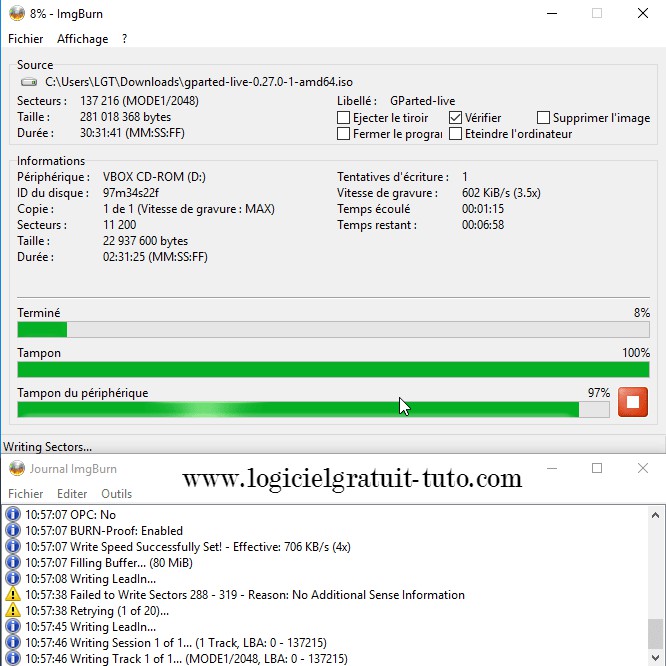This screenshot has width=666, height=666.
Task: Click the 00:06:58 remaining time value
Action: [x=483, y=225]
